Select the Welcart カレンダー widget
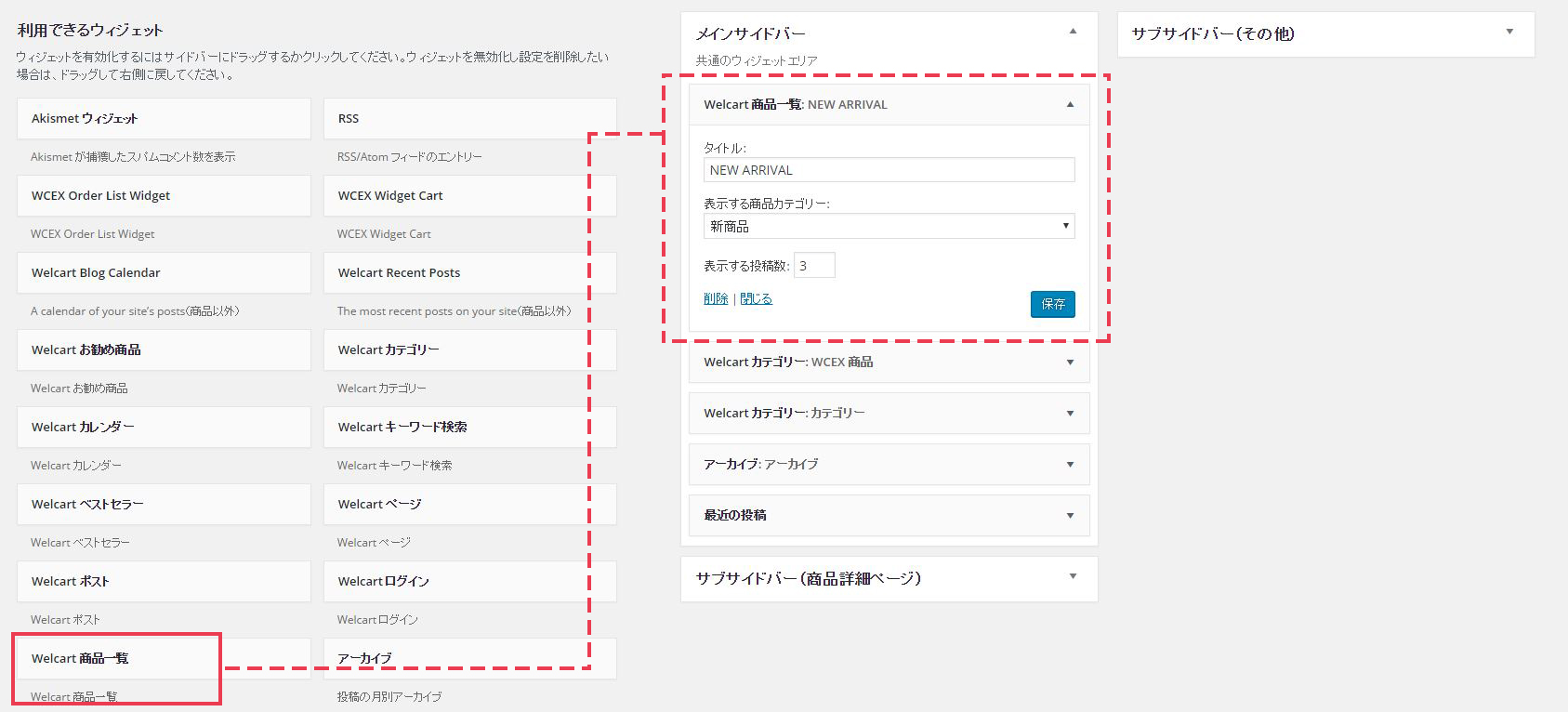1568x712 pixels. (x=164, y=428)
